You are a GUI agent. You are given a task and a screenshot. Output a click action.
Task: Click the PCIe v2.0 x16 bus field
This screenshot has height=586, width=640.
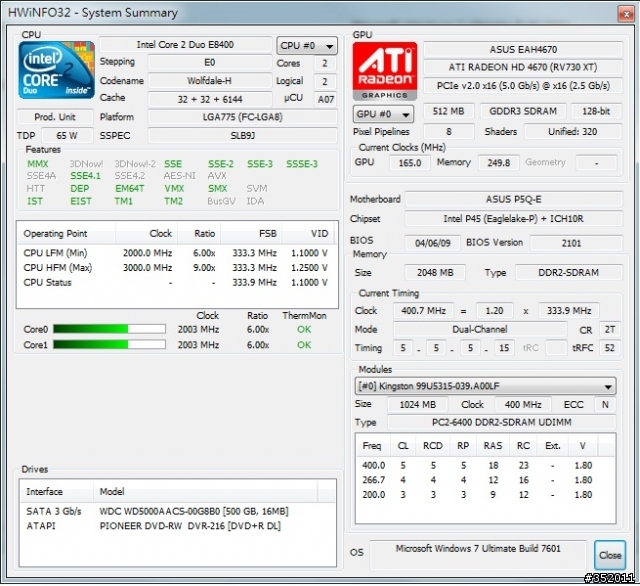pyautogui.click(x=523, y=85)
